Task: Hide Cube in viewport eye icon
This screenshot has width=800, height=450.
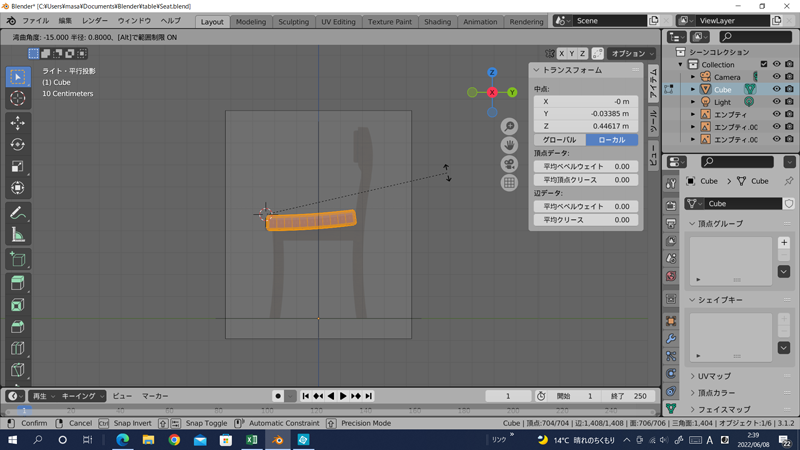Action: click(x=777, y=89)
